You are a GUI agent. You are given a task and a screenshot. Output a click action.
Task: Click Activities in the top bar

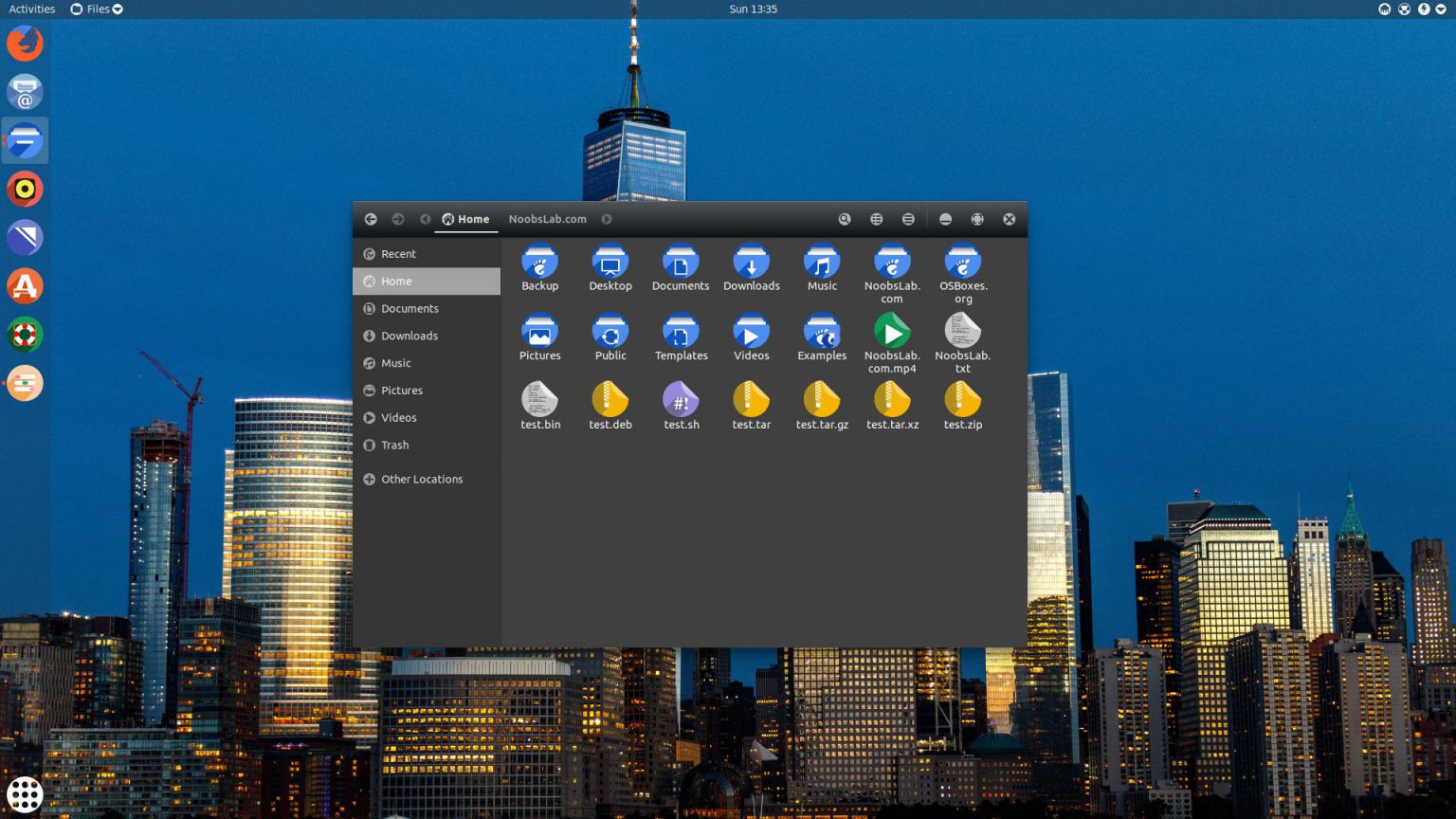click(x=31, y=9)
